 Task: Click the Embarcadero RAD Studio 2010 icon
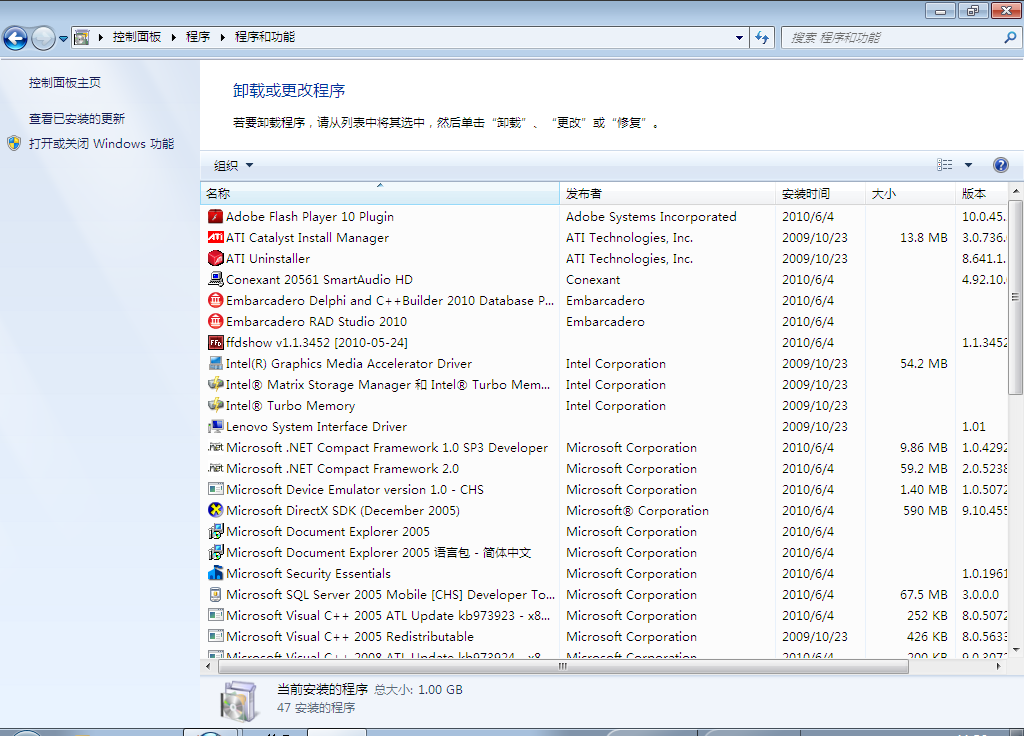click(x=216, y=321)
